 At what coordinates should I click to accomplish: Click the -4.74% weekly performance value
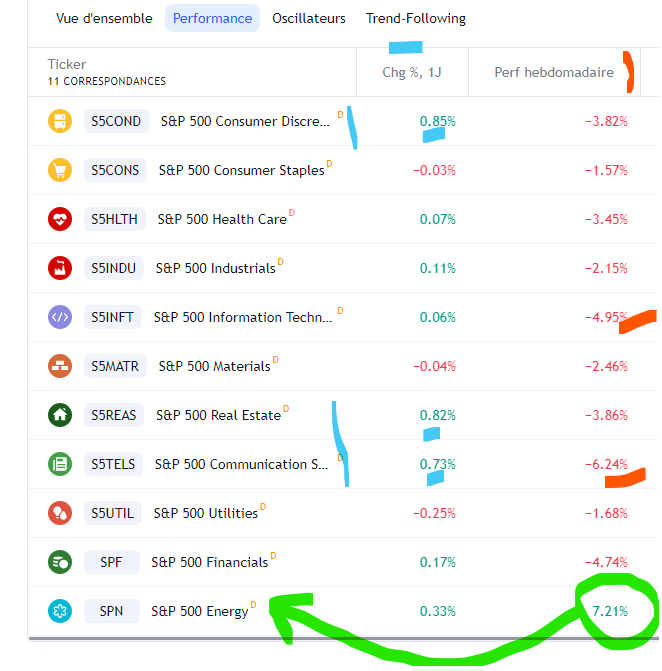point(606,562)
